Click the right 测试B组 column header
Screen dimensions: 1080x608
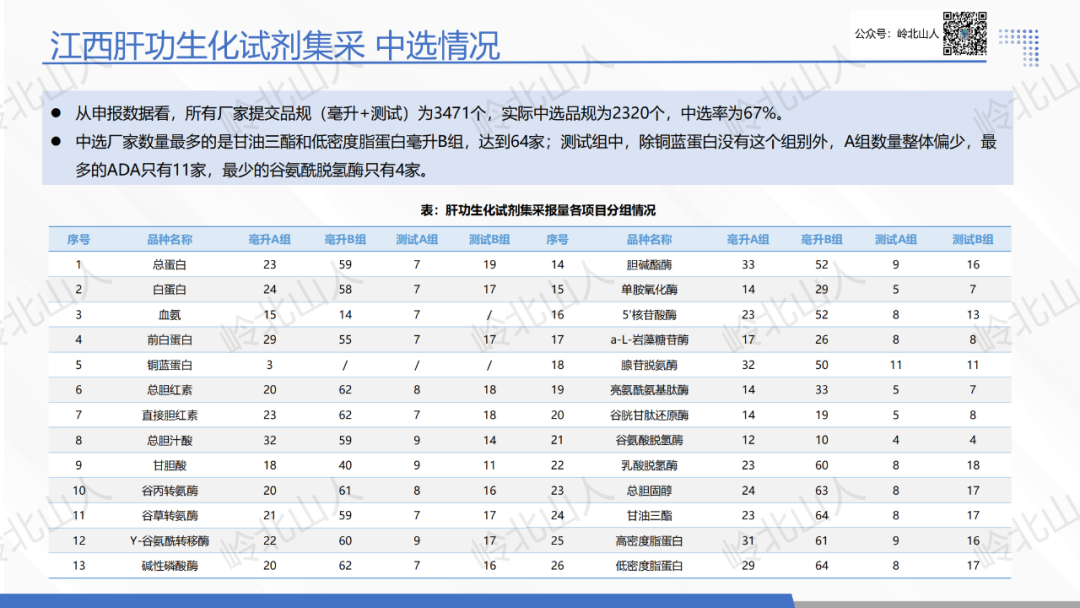click(973, 240)
